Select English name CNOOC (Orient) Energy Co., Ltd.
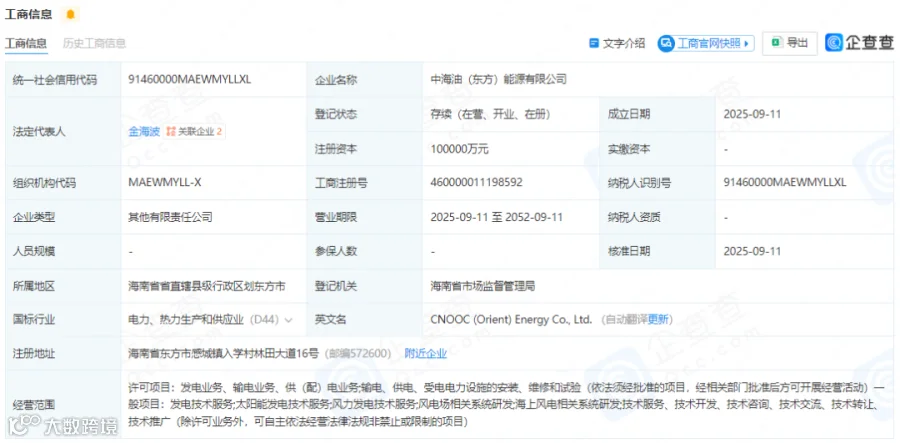Screen dimensions: 900x443 coord(511,320)
